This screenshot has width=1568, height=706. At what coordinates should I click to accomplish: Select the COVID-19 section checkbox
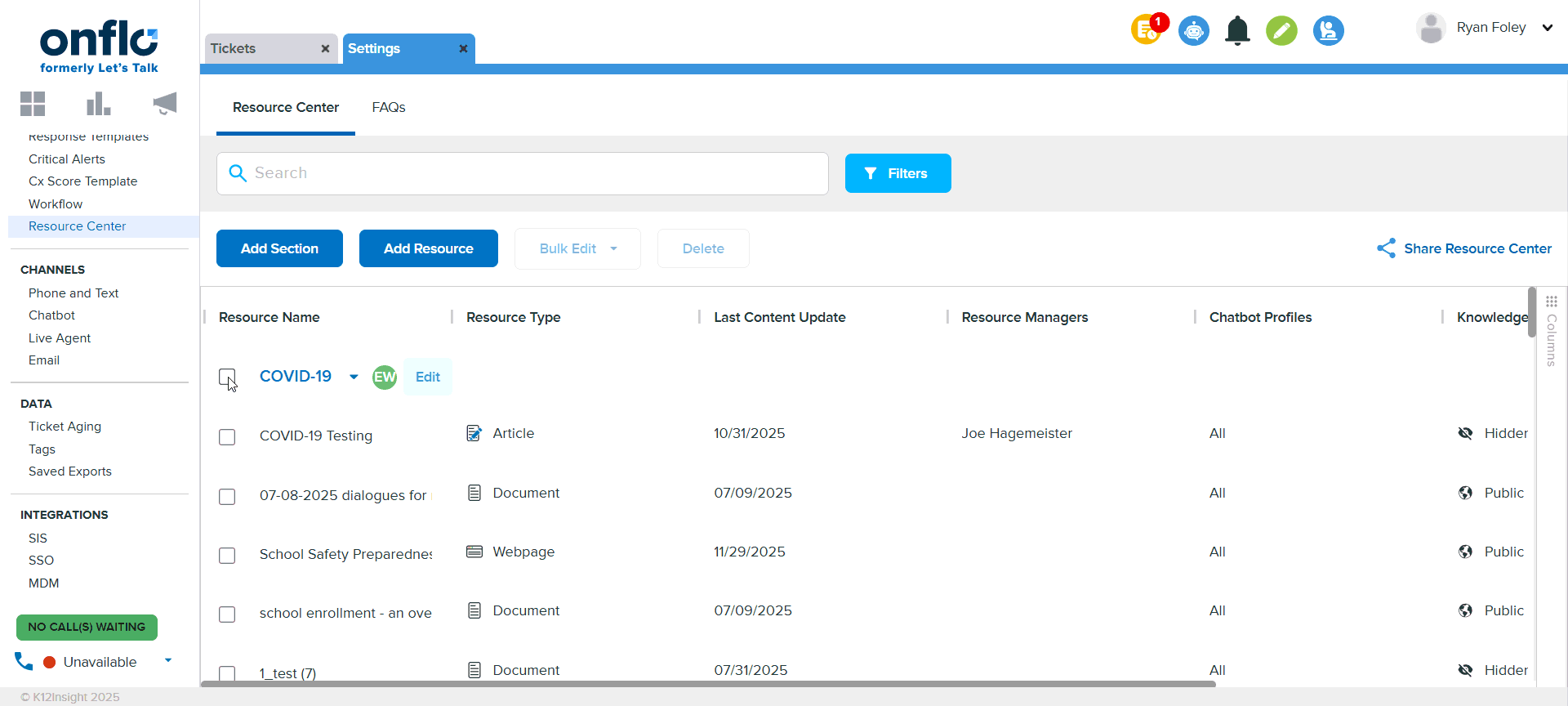(x=227, y=377)
